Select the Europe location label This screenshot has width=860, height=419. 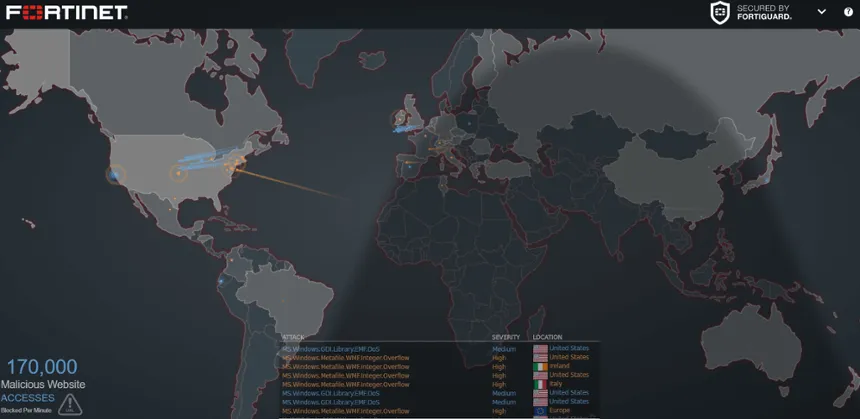[x=559, y=410]
